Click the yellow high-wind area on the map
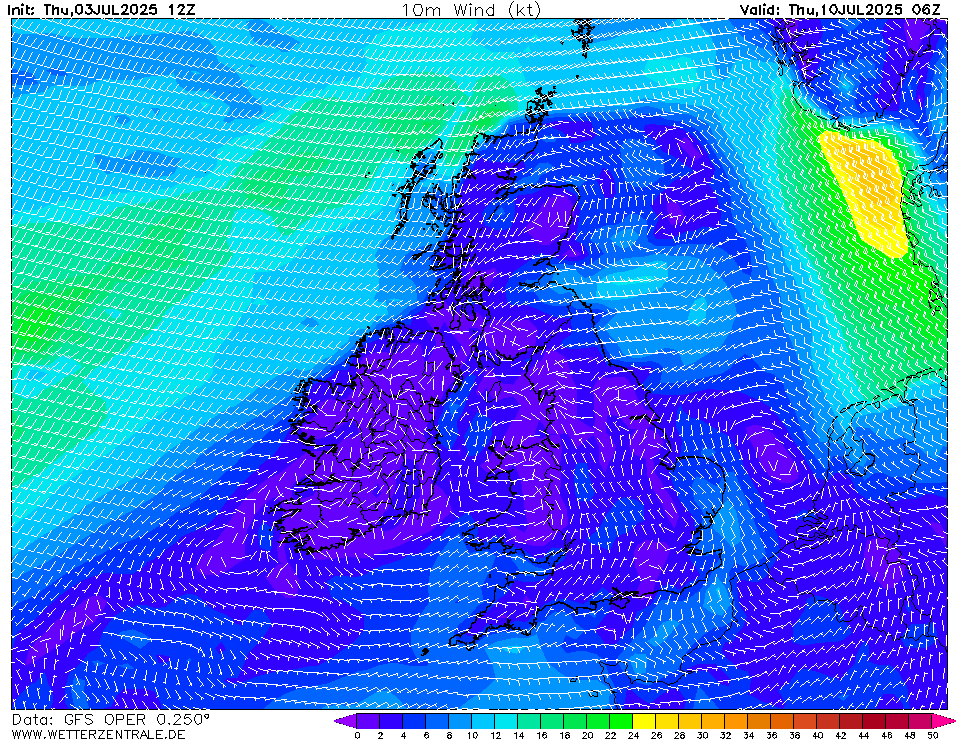This screenshot has height=741, width=959. point(865,193)
